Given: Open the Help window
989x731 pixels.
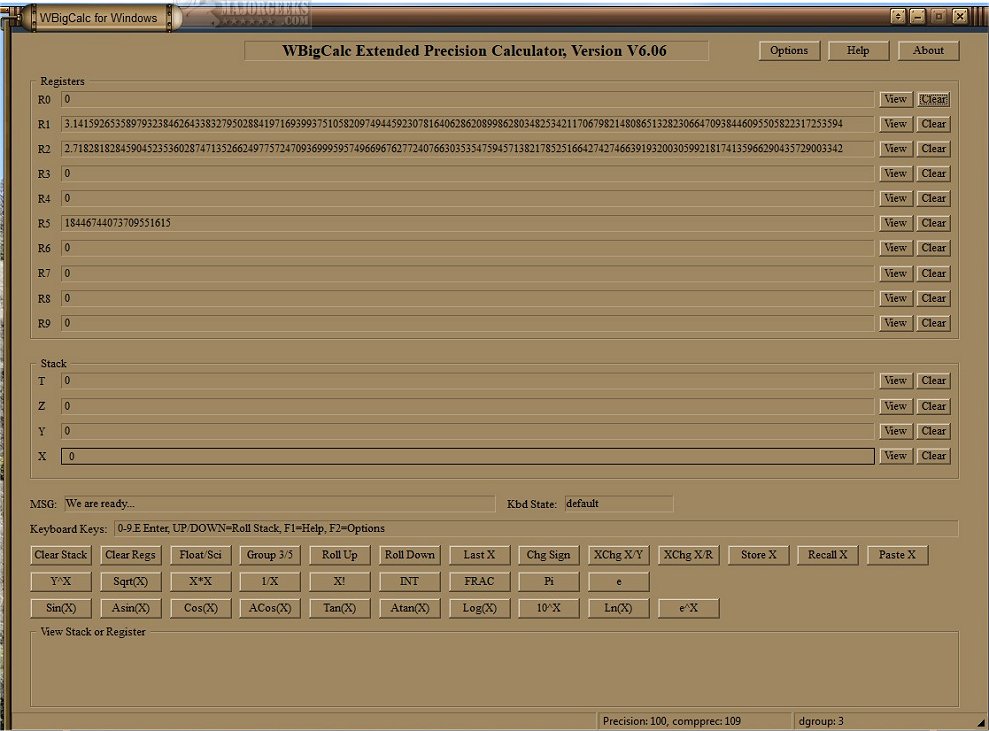Looking at the screenshot, I should pyautogui.click(x=858, y=50).
